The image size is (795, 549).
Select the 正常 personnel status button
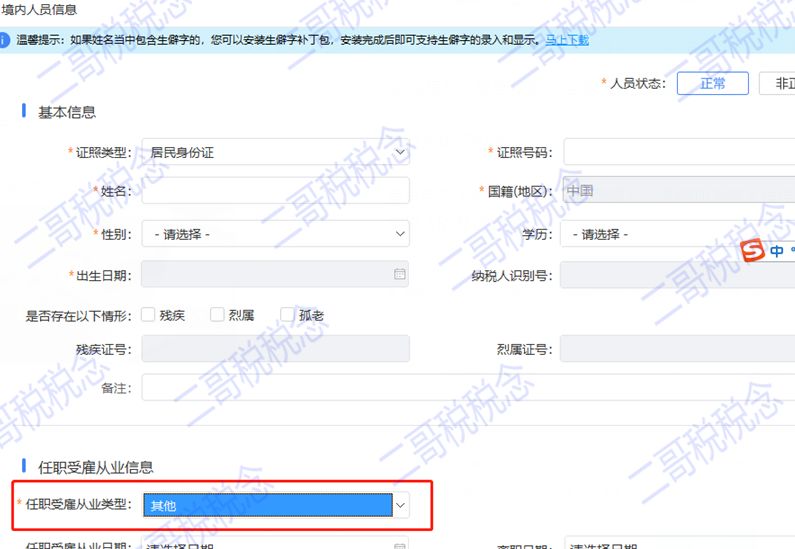(x=712, y=83)
